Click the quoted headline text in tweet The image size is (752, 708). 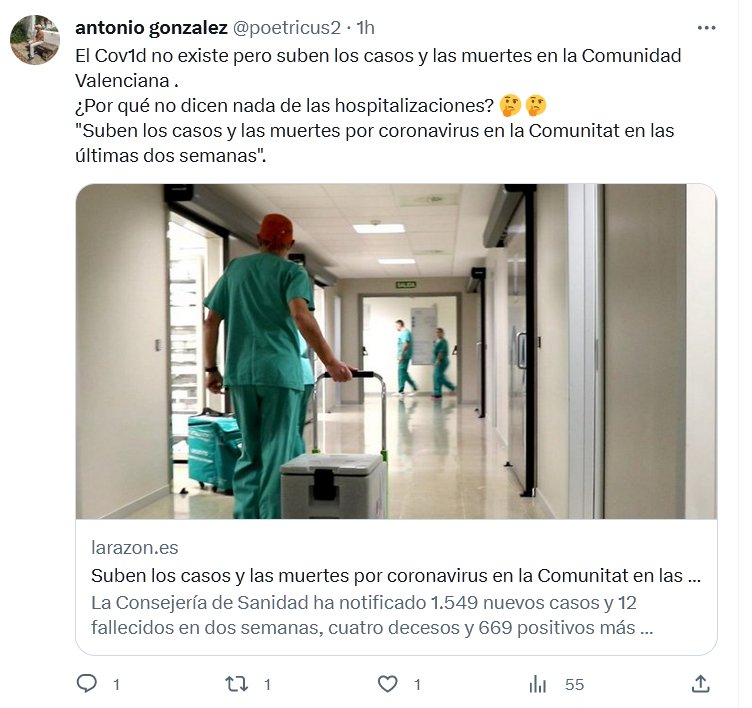pos(375,143)
